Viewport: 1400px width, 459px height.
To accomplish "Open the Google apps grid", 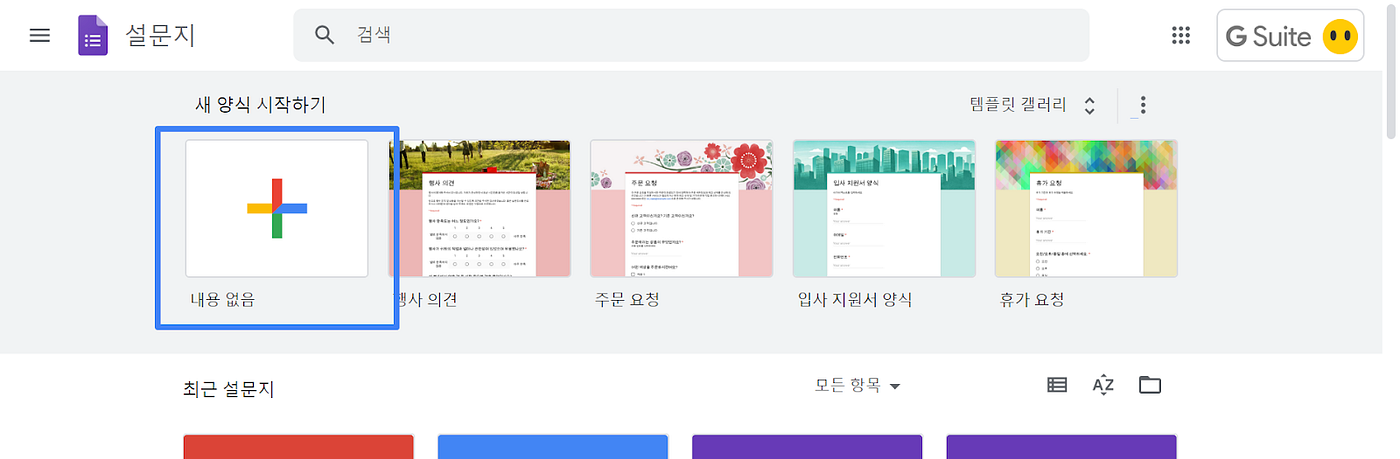I will pos(1181,36).
